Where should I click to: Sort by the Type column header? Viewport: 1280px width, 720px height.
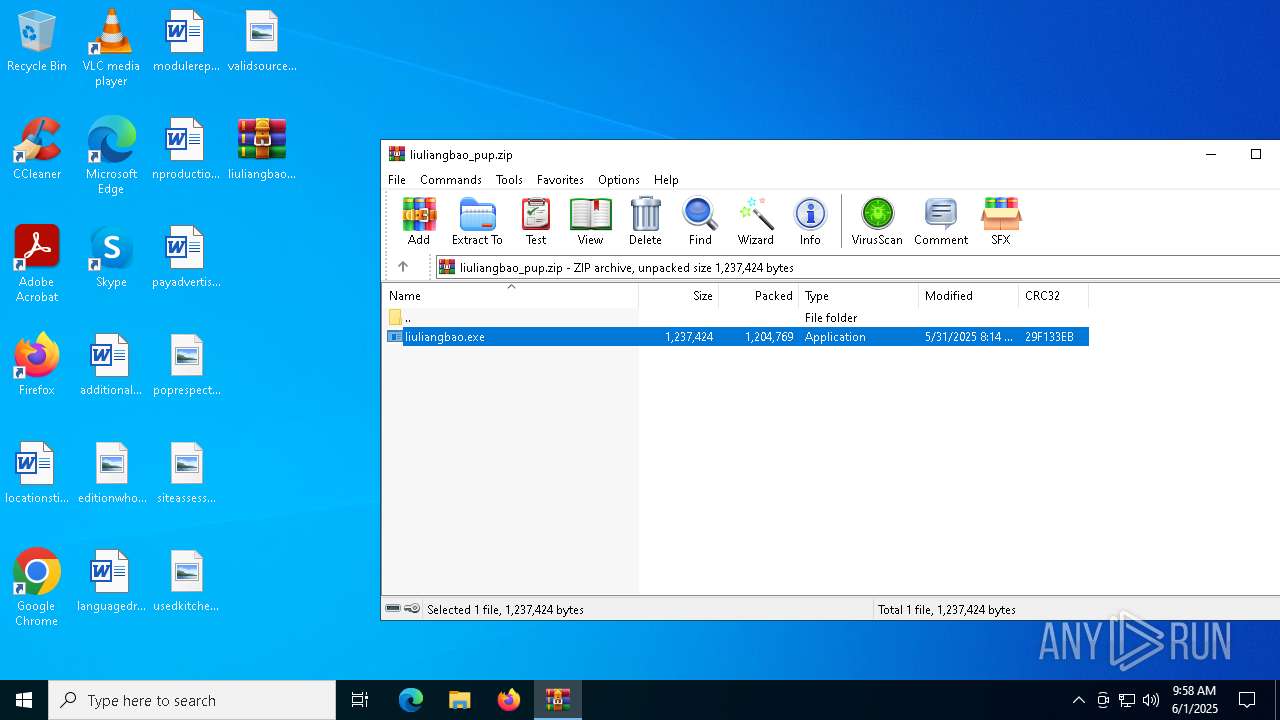click(859, 296)
